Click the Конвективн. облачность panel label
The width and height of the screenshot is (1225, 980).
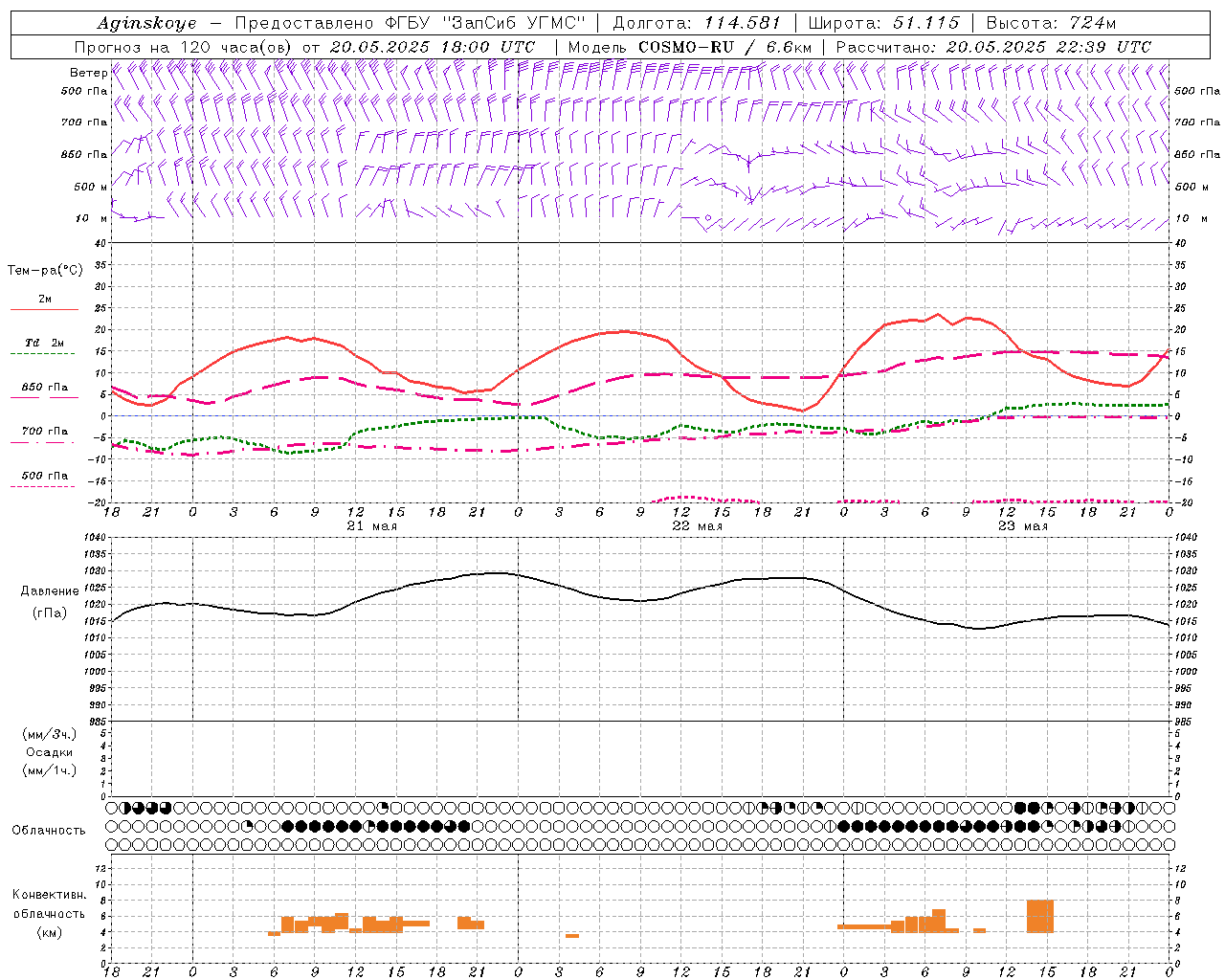pyautogui.click(x=49, y=904)
